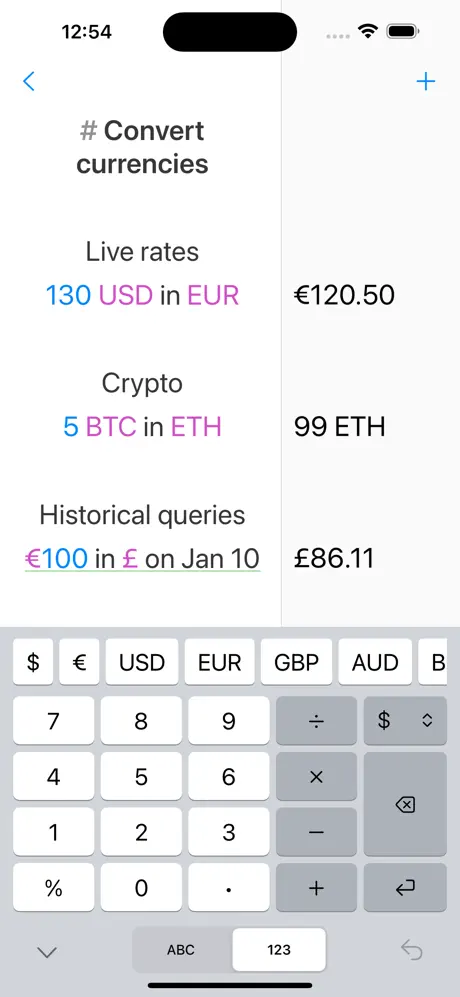Select the 123 keyboard segment
This screenshot has height=997, width=460.
[279, 950]
